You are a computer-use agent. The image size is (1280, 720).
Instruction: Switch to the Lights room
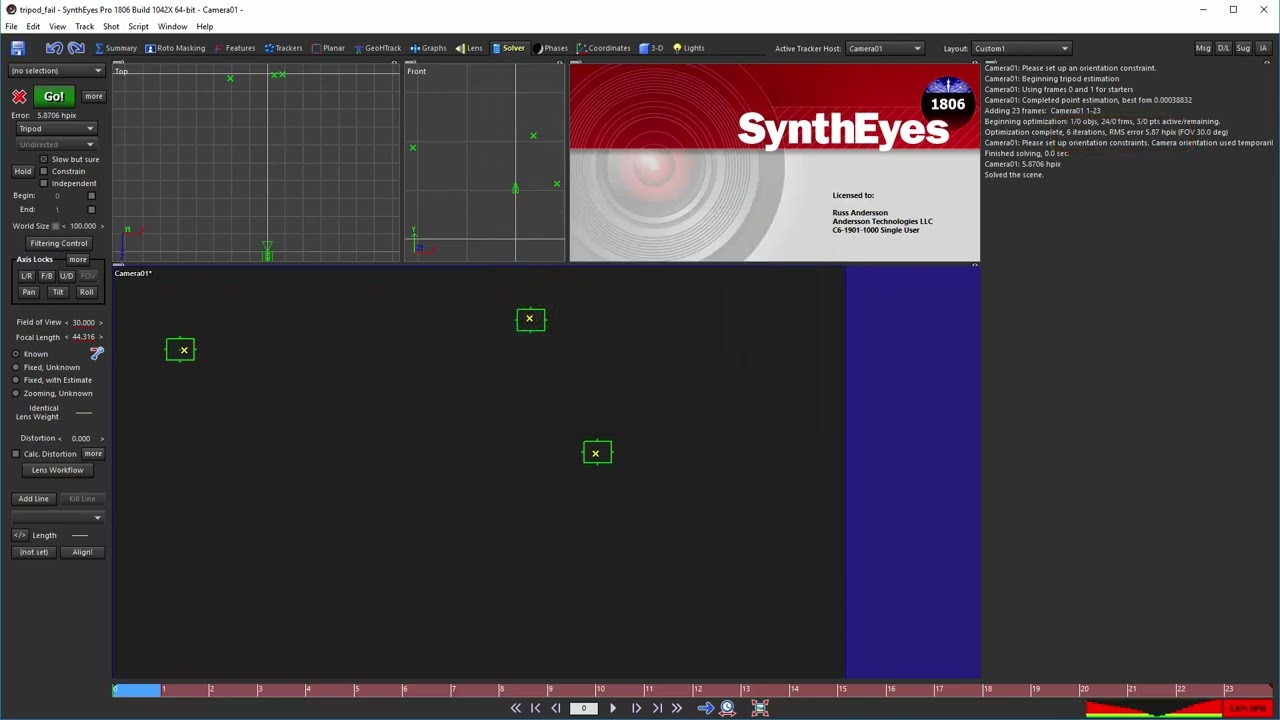(688, 48)
